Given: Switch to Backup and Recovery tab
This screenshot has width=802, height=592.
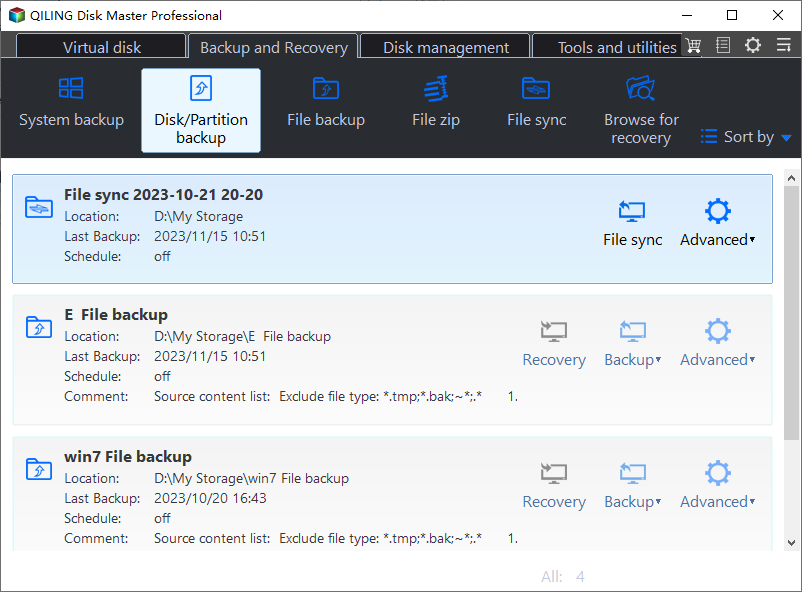Looking at the screenshot, I should 274,47.
